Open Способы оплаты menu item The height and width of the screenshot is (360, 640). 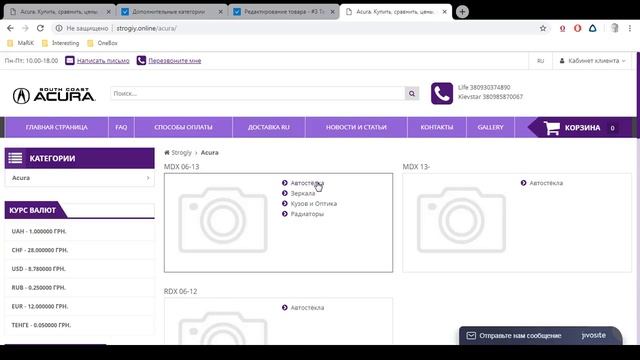tap(183, 127)
